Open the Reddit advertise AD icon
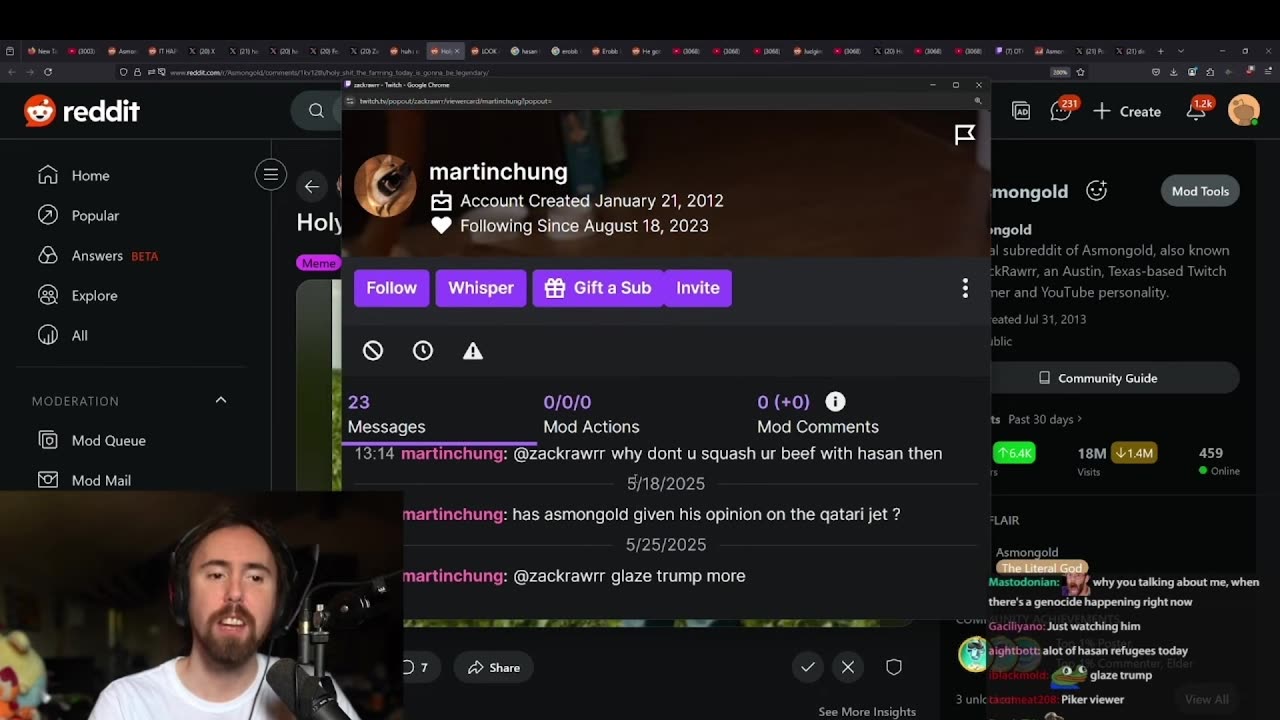 pyautogui.click(x=1021, y=111)
